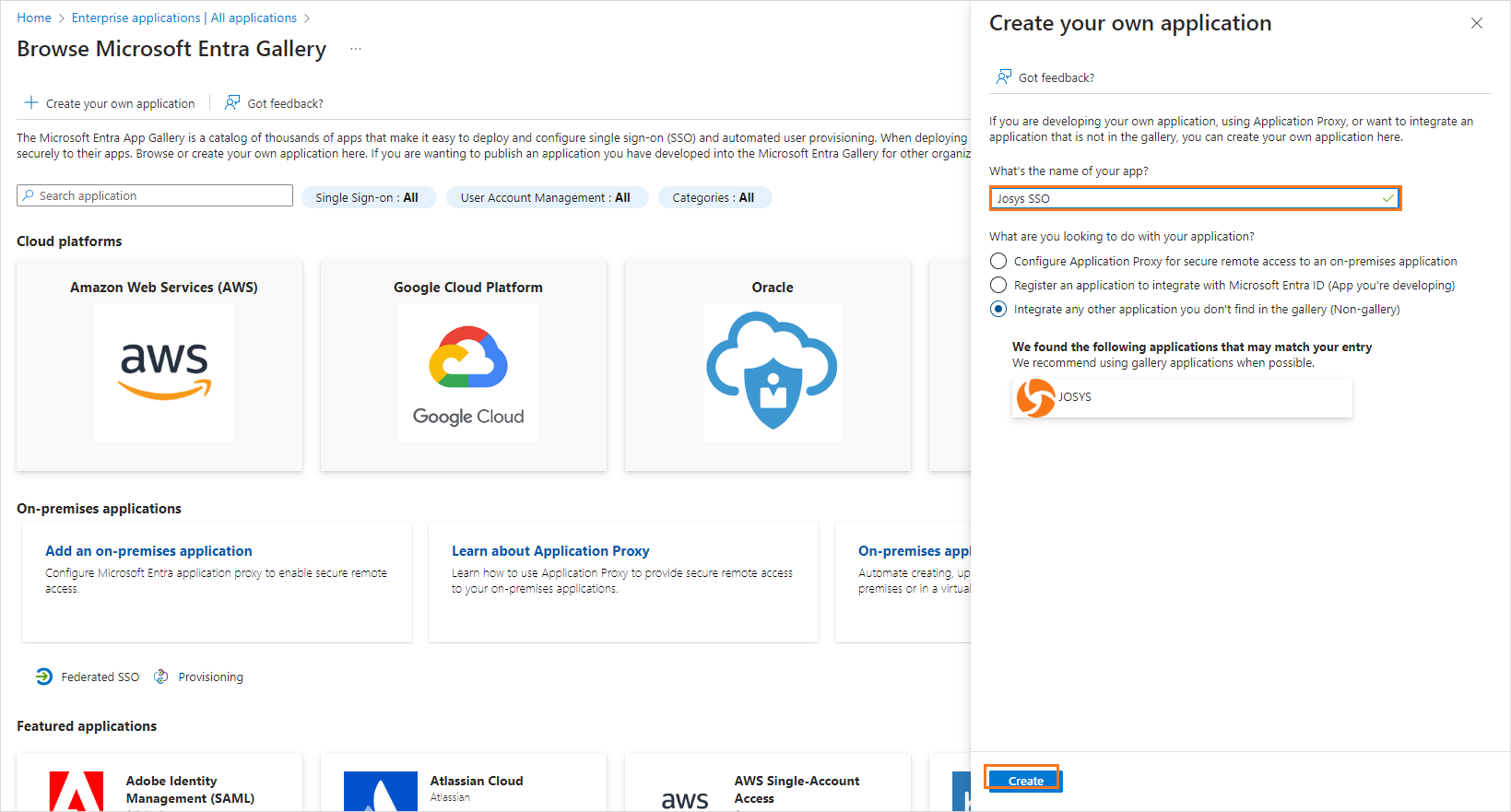Viewport: 1511px width, 812px height.
Task: Click the Create button
Action: pyautogui.click(x=1025, y=781)
